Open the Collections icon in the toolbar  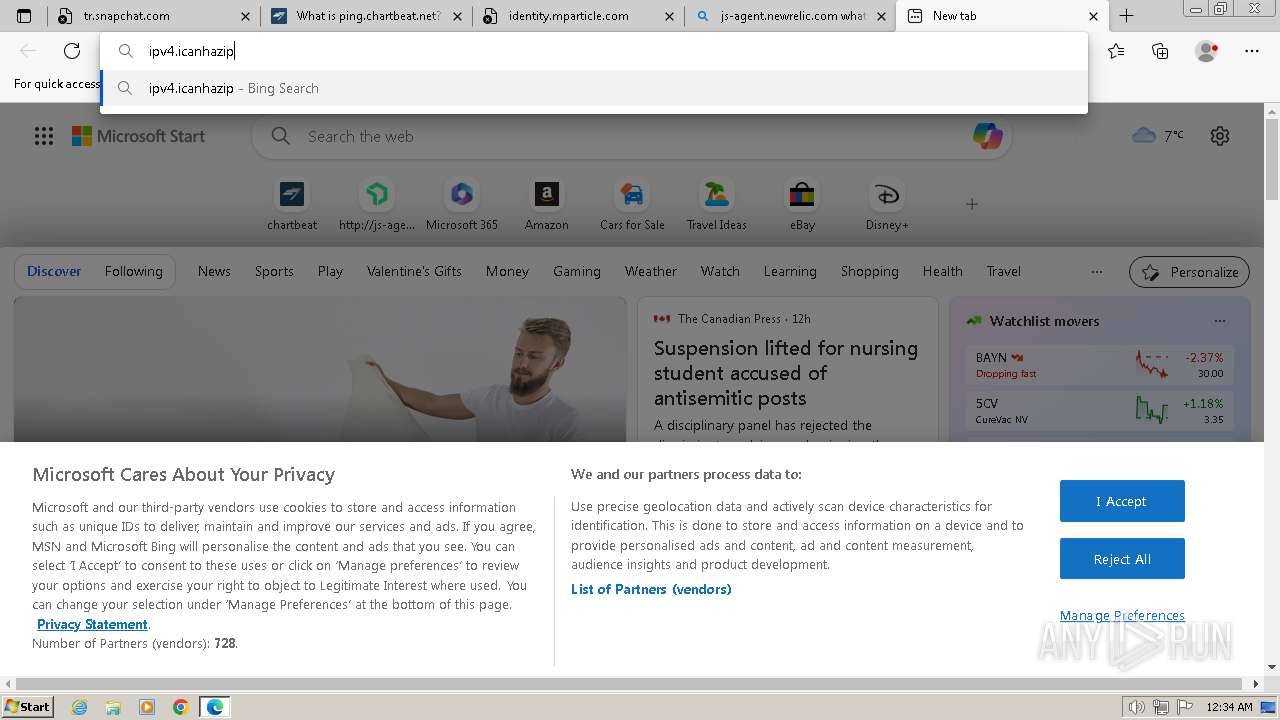pyautogui.click(x=1160, y=51)
